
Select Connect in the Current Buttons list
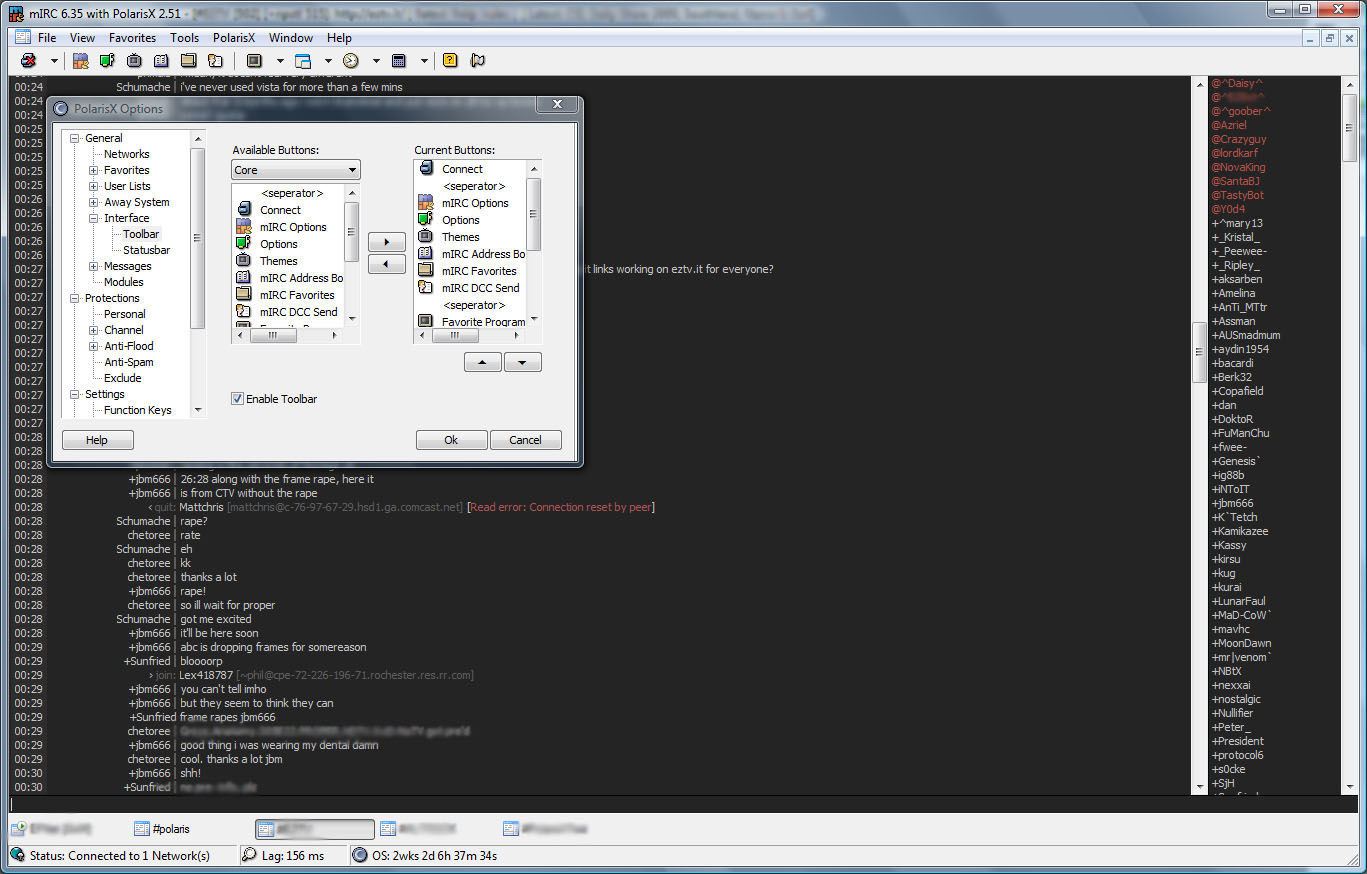coord(462,169)
